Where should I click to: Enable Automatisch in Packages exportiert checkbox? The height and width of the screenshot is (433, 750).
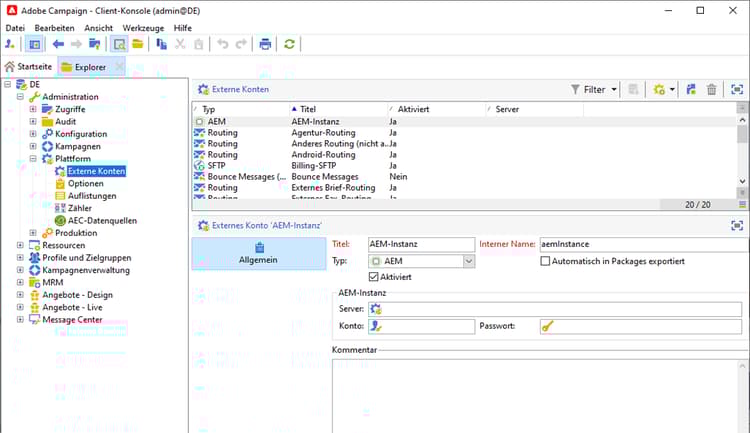point(545,261)
